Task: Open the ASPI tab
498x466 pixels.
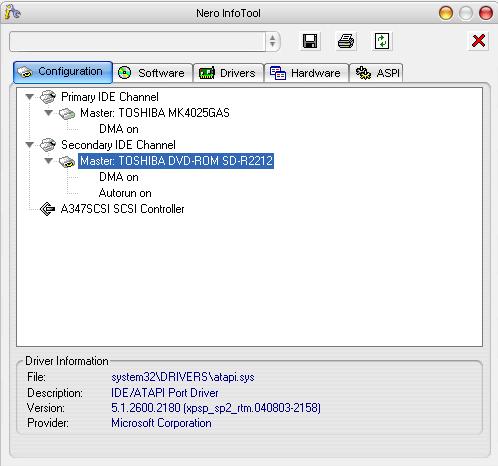Action: (x=376, y=73)
